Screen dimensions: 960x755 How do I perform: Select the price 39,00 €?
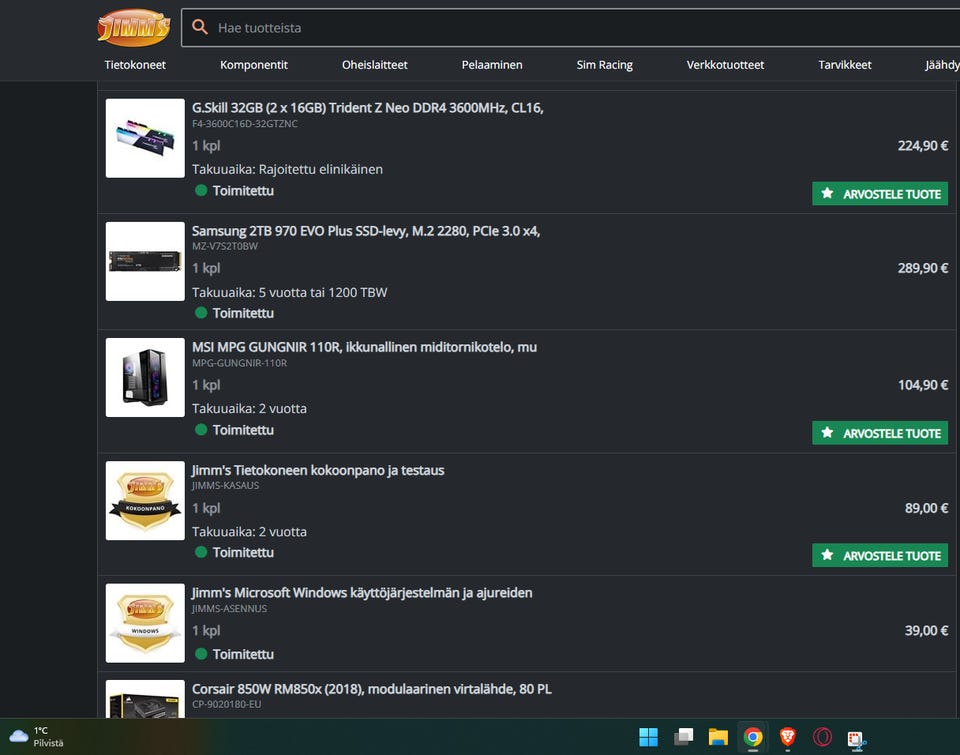(926, 631)
